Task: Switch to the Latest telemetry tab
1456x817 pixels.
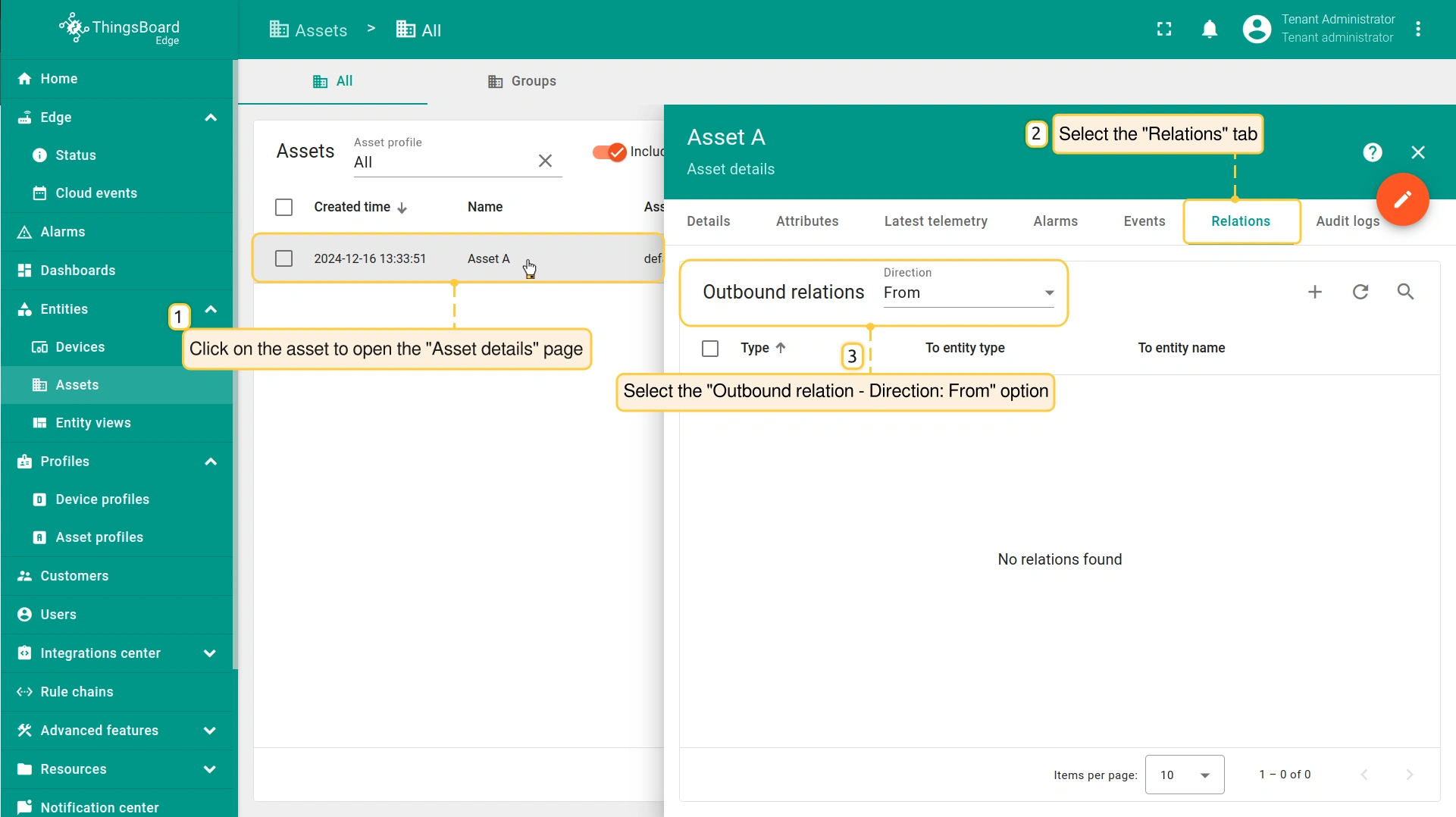Action: click(x=935, y=221)
